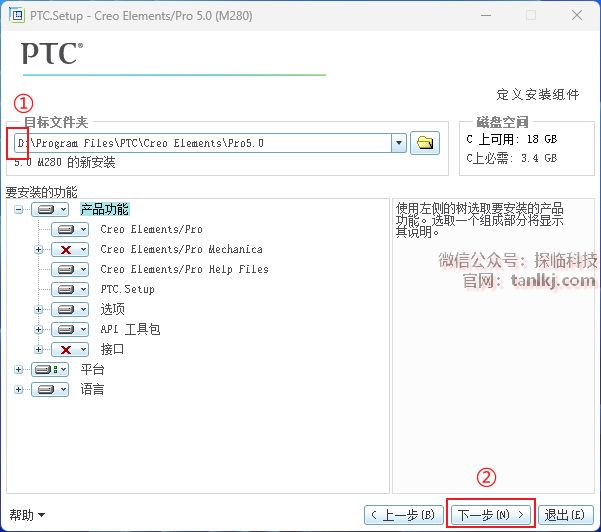Image resolution: width=601 pixels, height=532 pixels.
Task: Select the 语言 tree label
Action: click(x=92, y=389)
